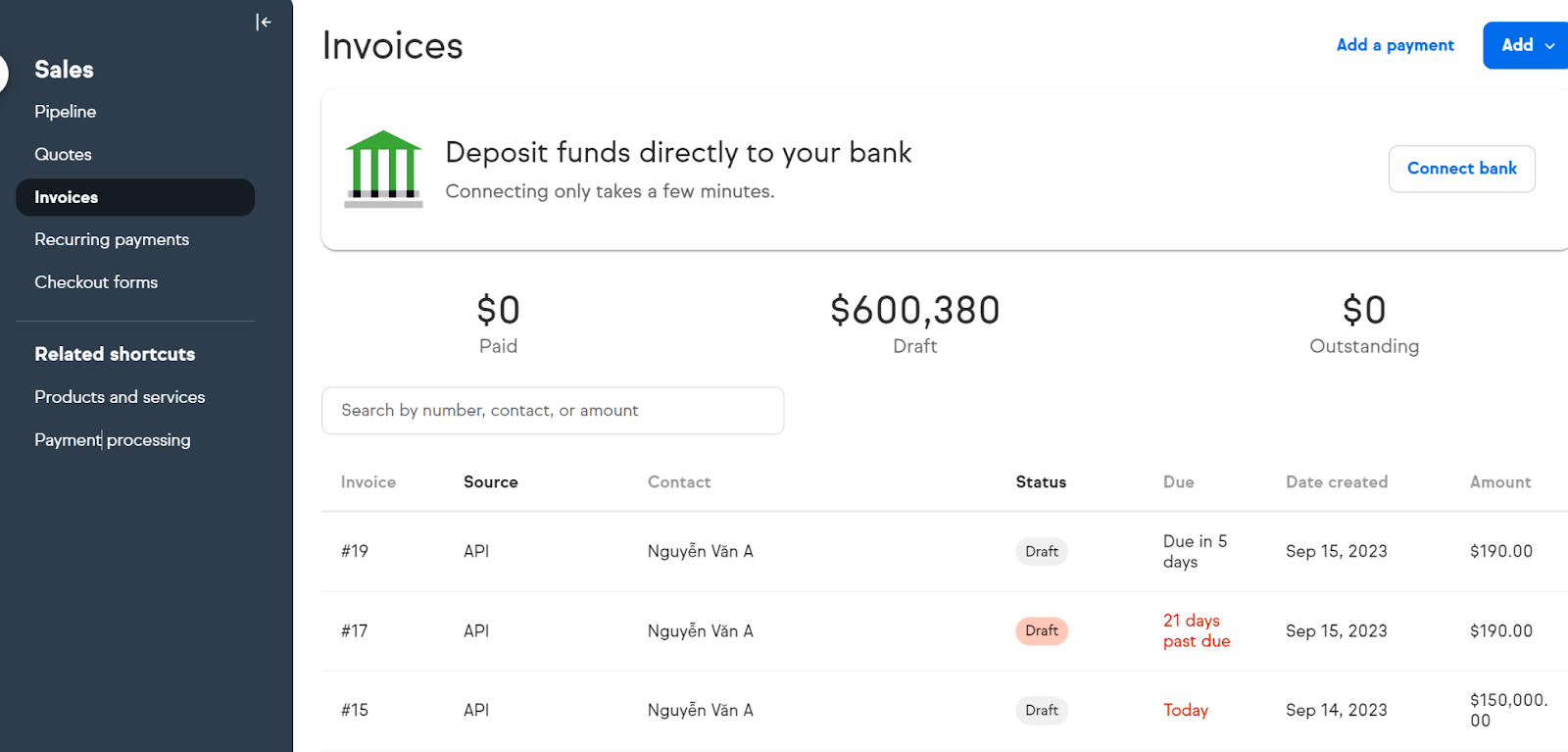
Task: Focus the invoice search field
Action: click(x=553, y=410)
